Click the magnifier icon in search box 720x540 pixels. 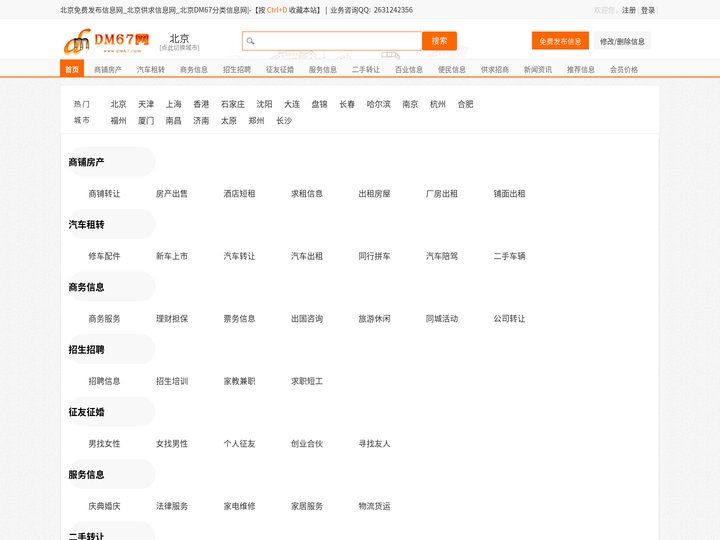point(250,41)
